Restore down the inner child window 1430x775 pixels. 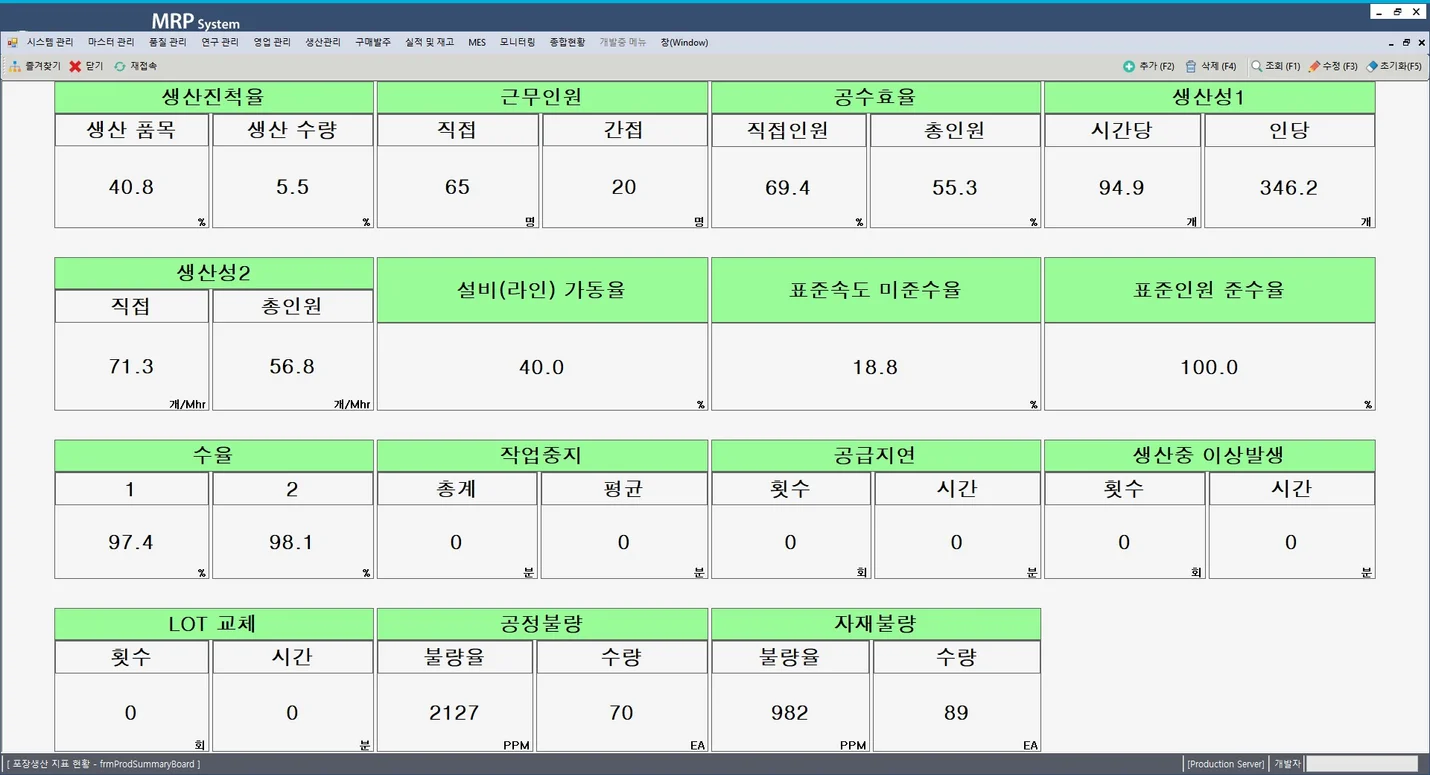1406,43
